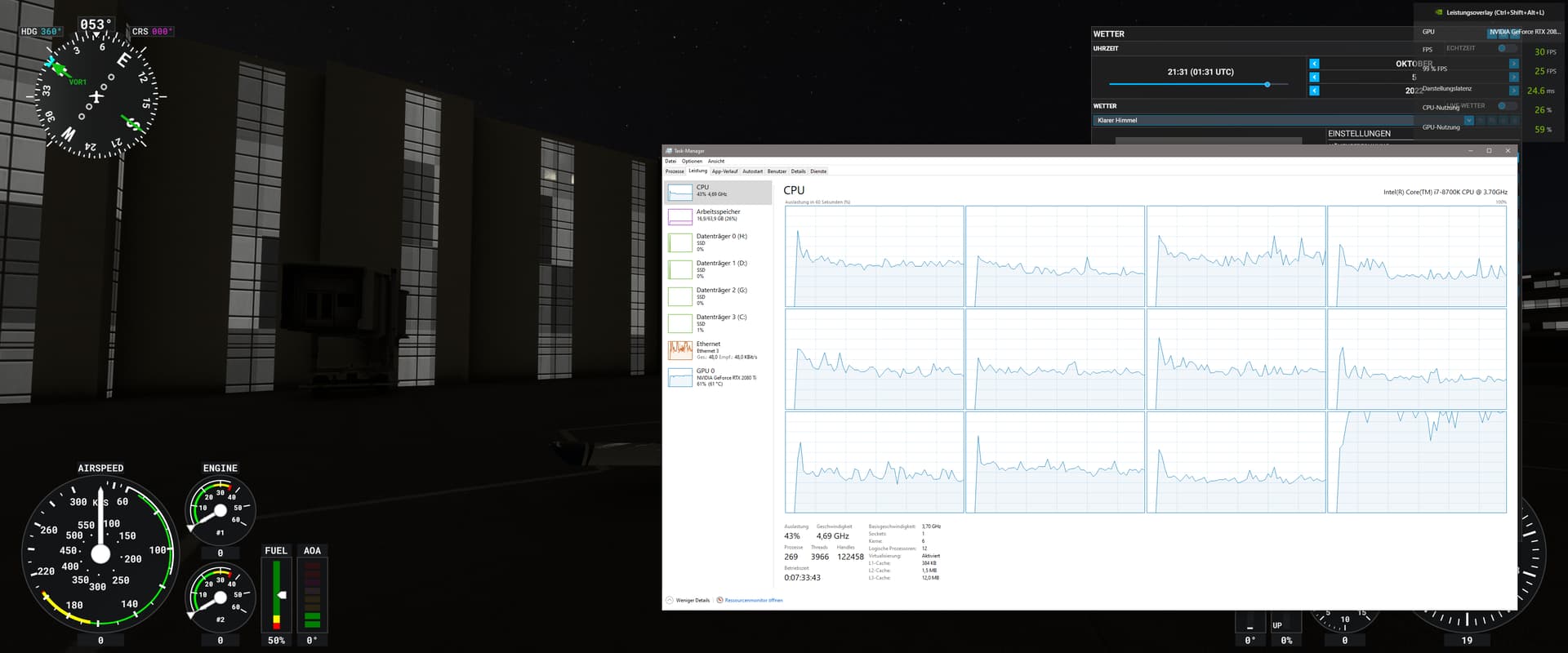Switch to the Autostart tab
The width and height of the screenshot is (1568, 653).
tap(753, 171)
